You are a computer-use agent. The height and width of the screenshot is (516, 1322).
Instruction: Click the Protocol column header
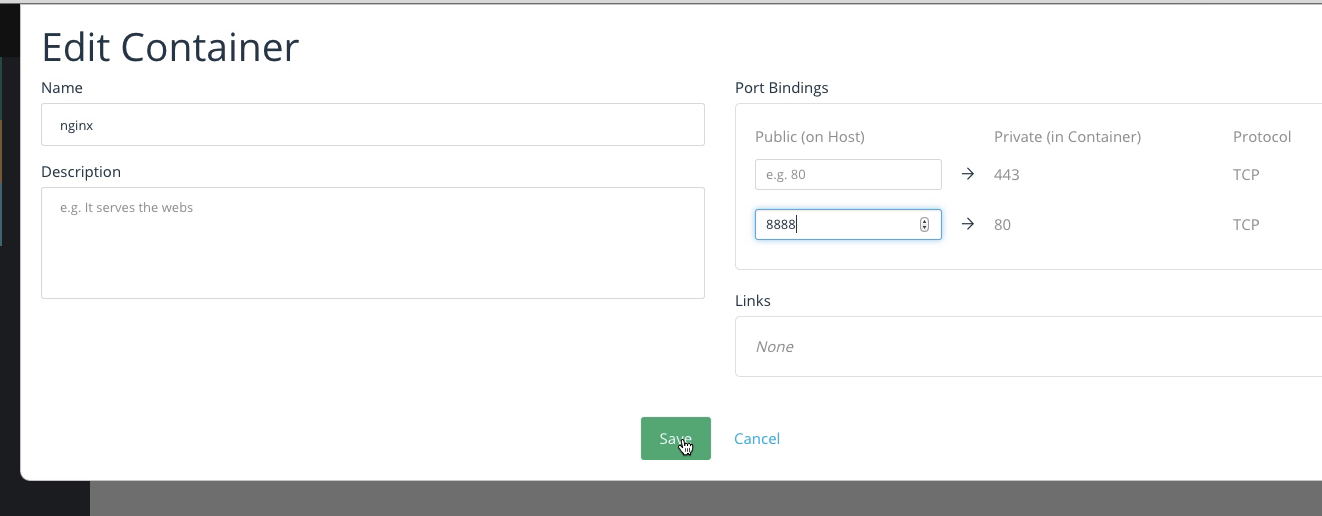pyautogui.click(x=1262, y=137)
